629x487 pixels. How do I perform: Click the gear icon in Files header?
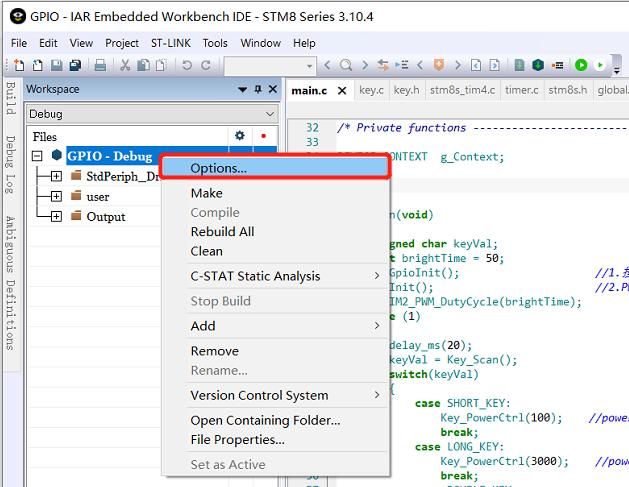tap(239, 136)
